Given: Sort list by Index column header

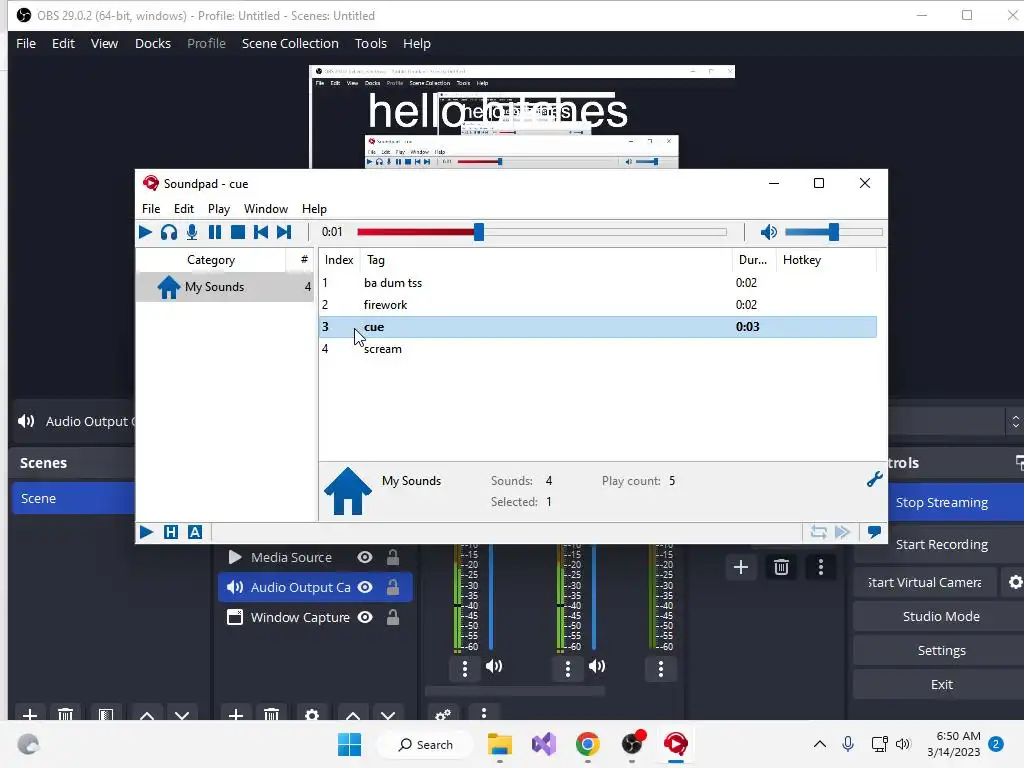Looking at the screenshot, I should [x=339, y=260].
